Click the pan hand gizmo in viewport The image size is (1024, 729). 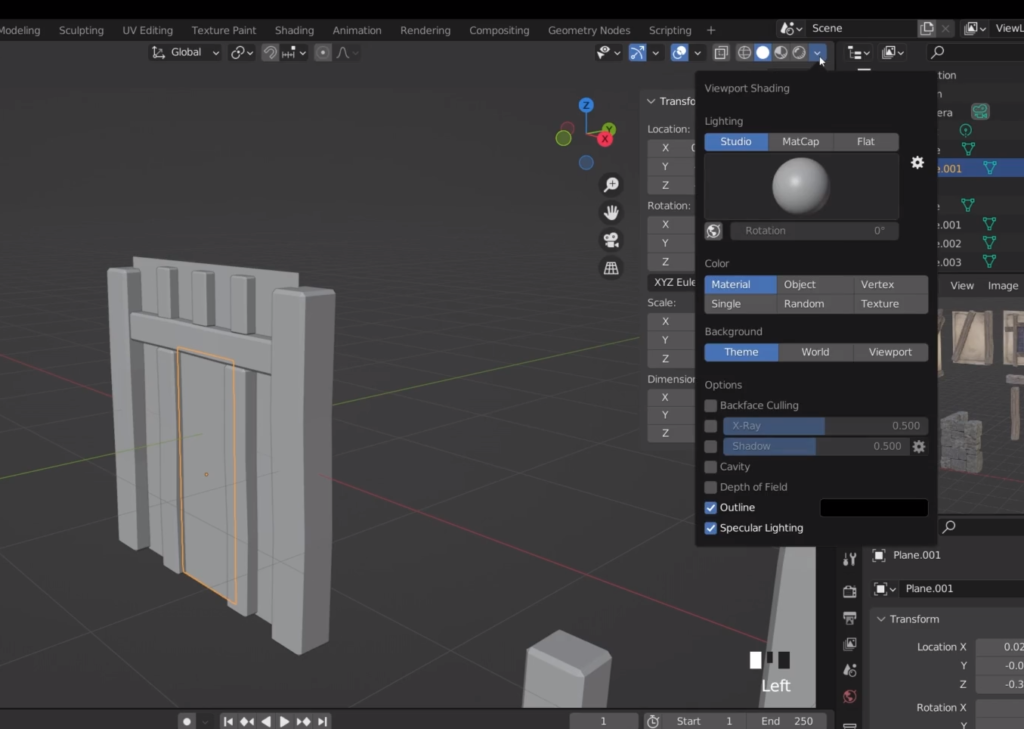click(x=611, y=212)
